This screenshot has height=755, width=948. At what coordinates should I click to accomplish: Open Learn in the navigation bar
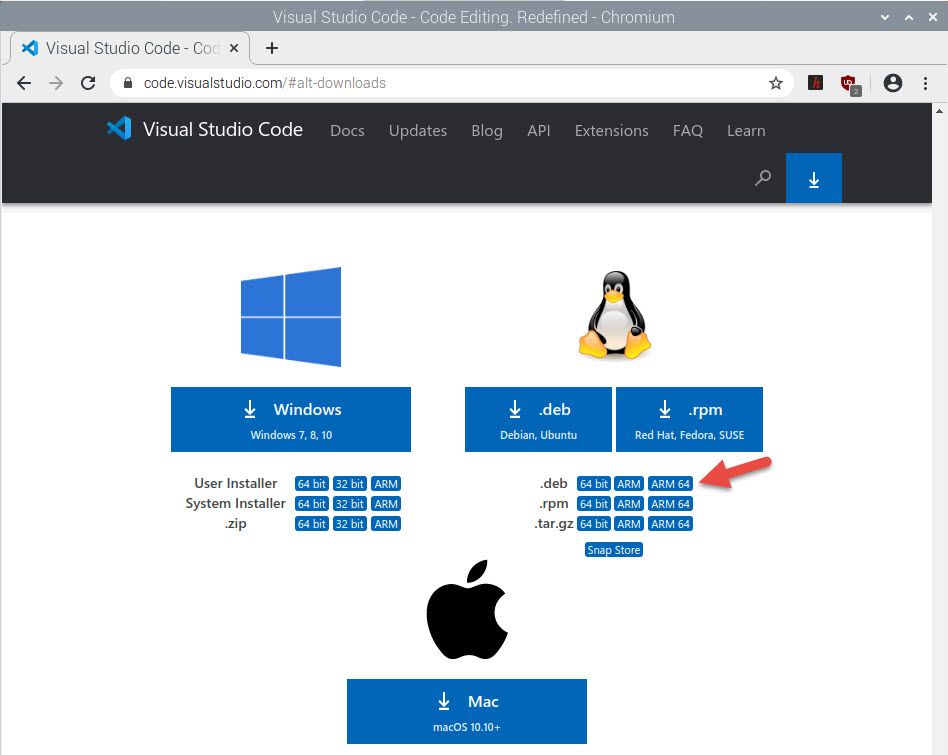click(x=746, y=131)
